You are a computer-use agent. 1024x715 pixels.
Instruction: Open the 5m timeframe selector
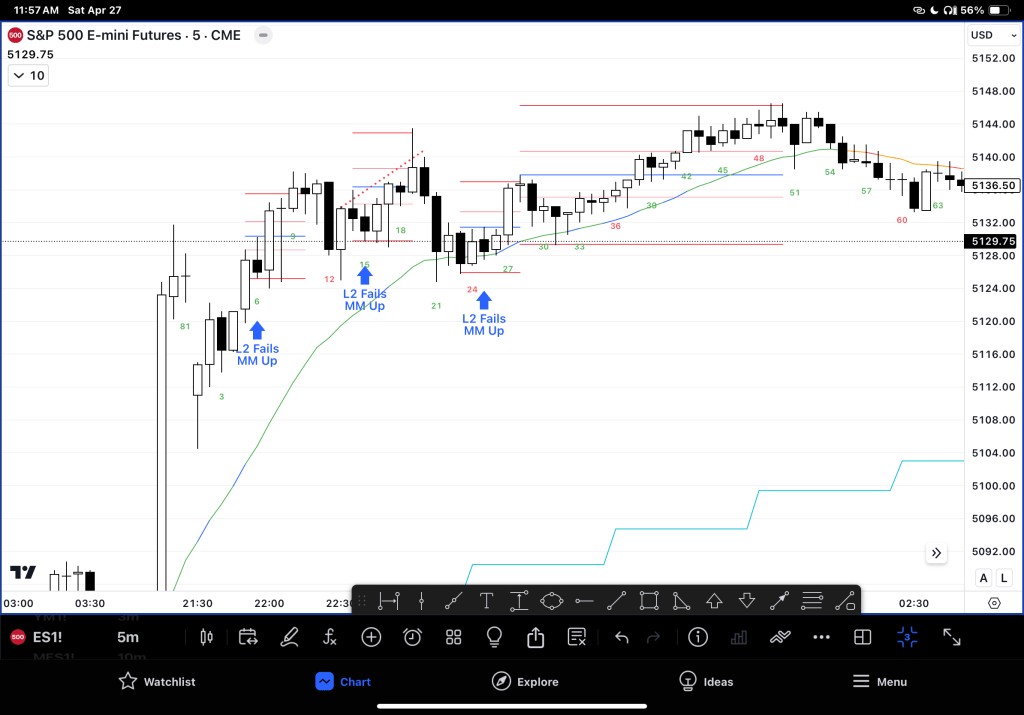[x=128, y=637]
